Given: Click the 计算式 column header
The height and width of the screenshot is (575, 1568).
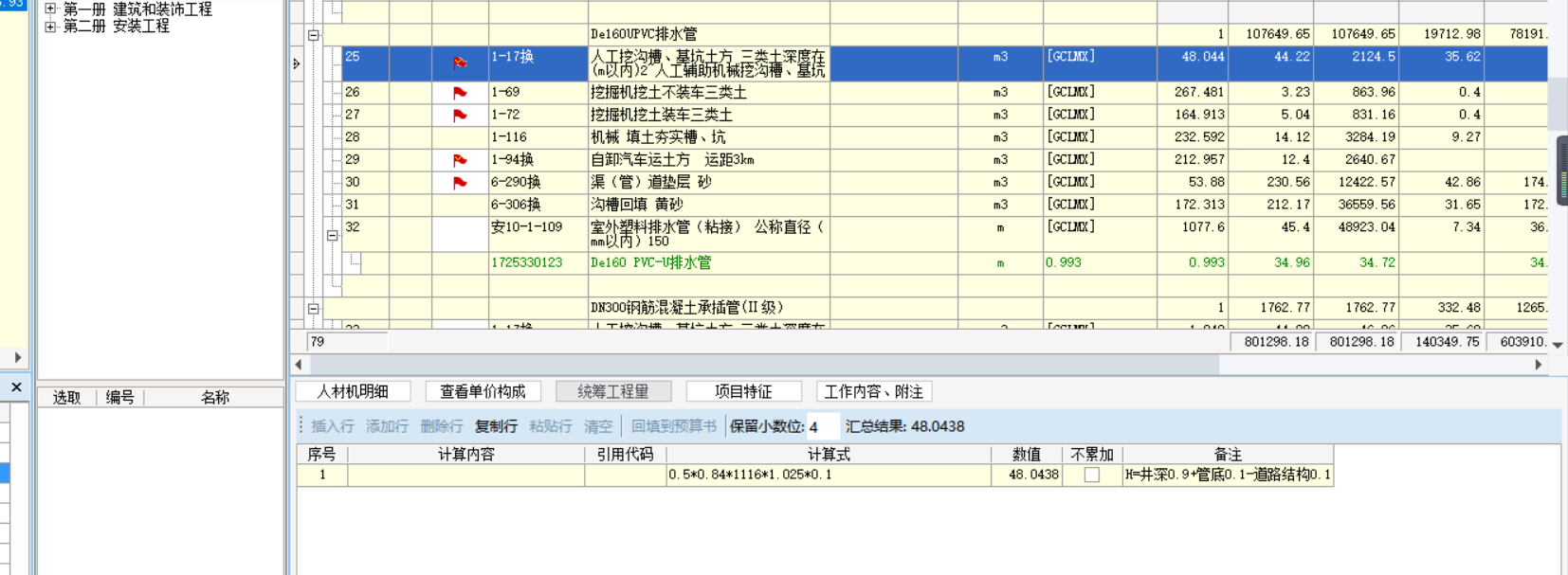Looking at the screenshot, I should point(829,455).
